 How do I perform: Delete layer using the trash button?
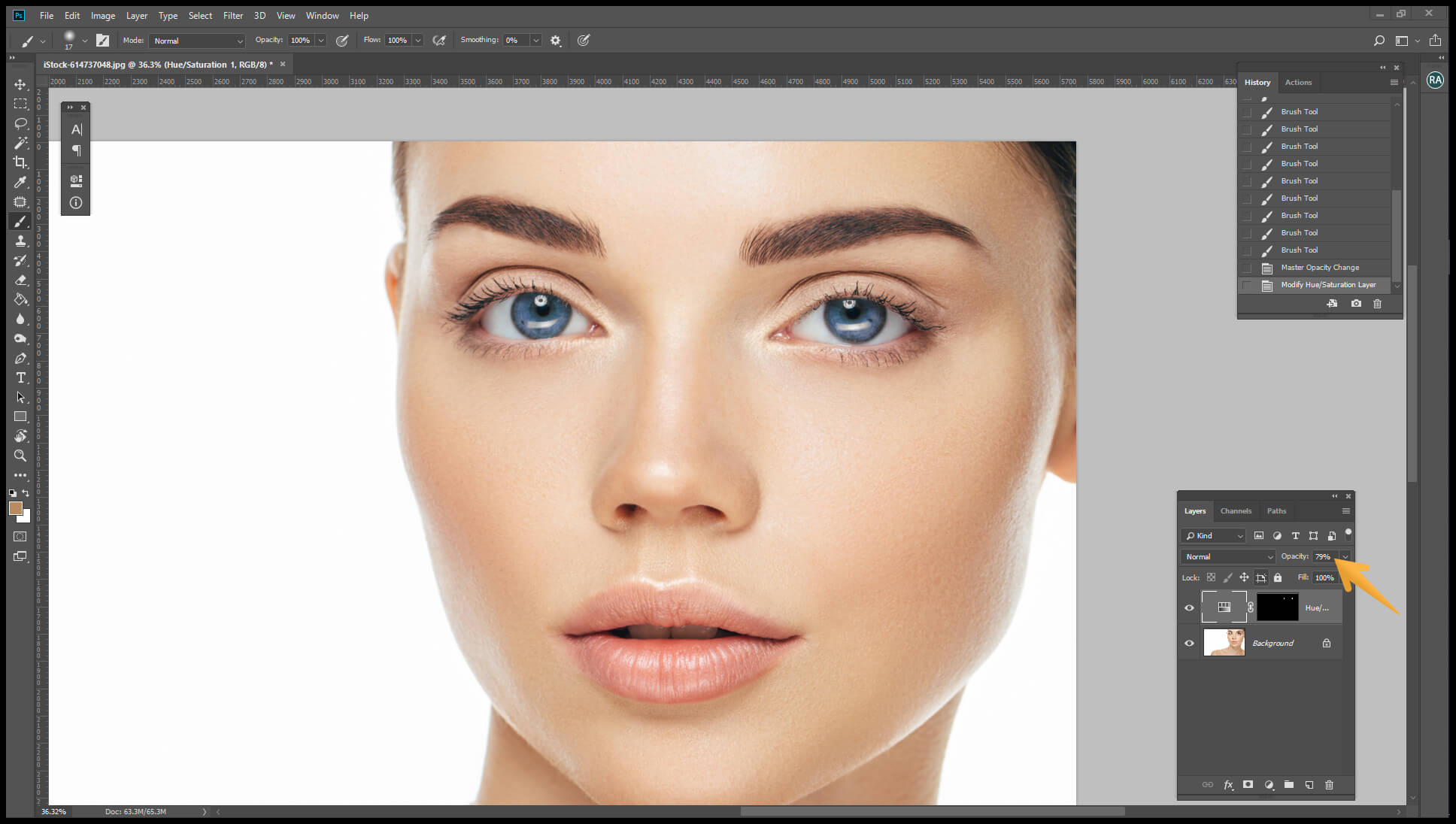pos(1330,785)
